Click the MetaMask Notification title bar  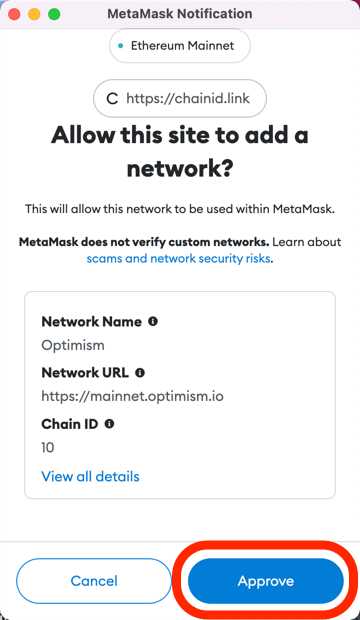point(180,14)
